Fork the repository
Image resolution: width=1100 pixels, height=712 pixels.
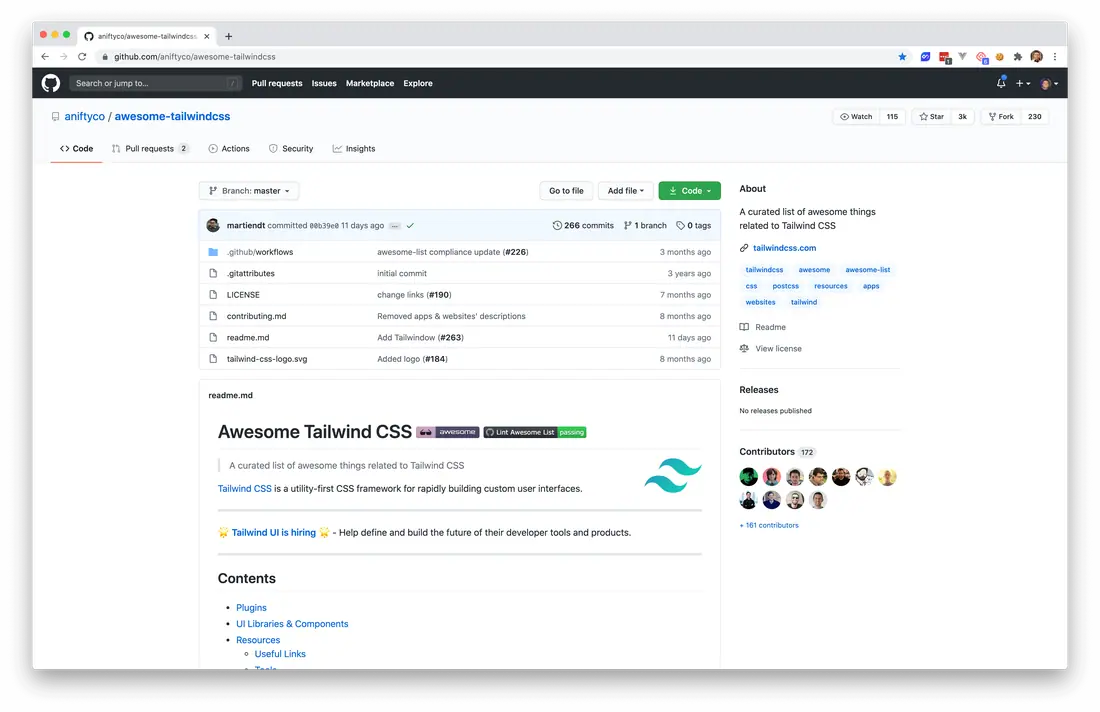(1001, 116)
